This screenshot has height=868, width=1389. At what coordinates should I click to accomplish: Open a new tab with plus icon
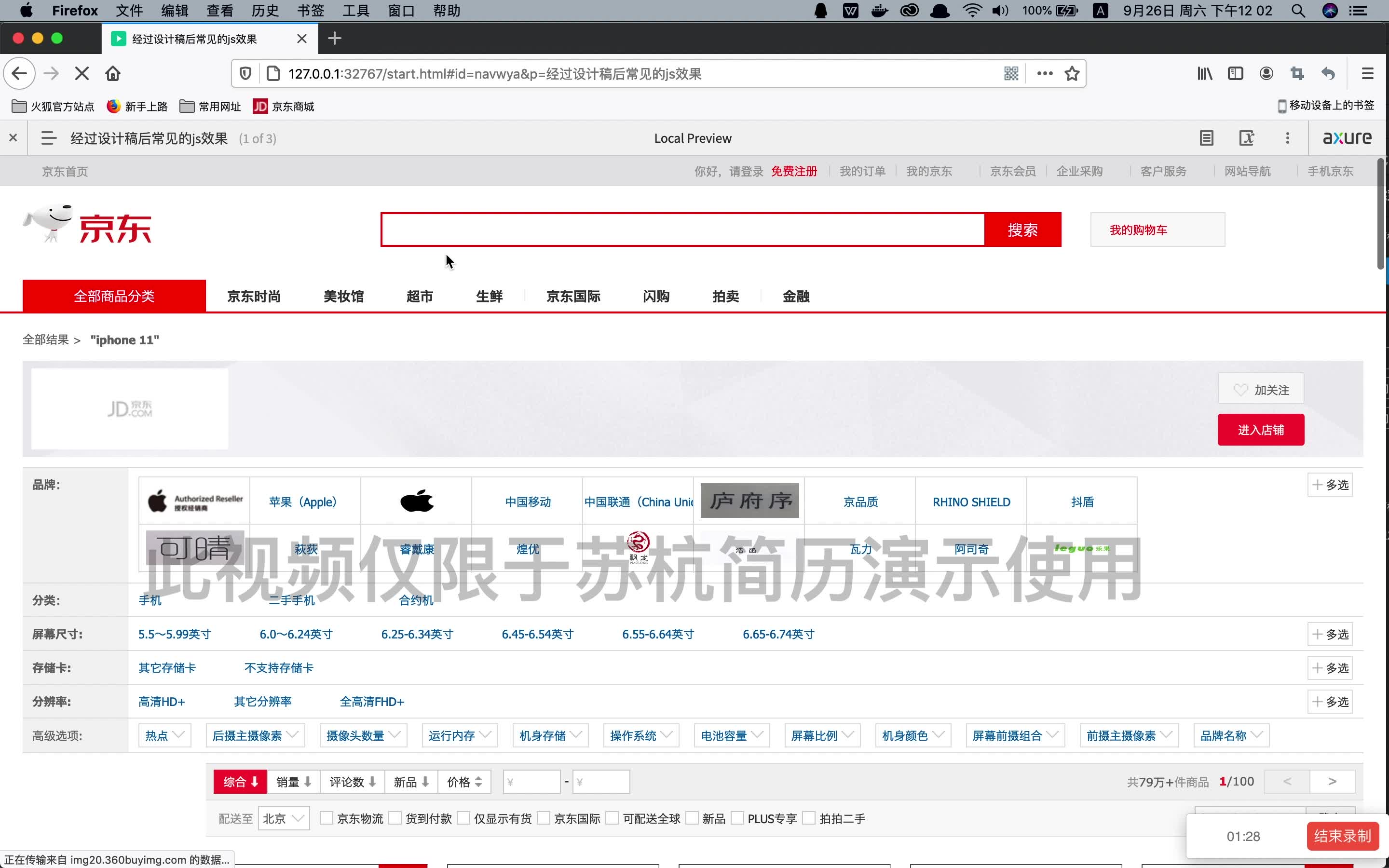tap(335, 39)
